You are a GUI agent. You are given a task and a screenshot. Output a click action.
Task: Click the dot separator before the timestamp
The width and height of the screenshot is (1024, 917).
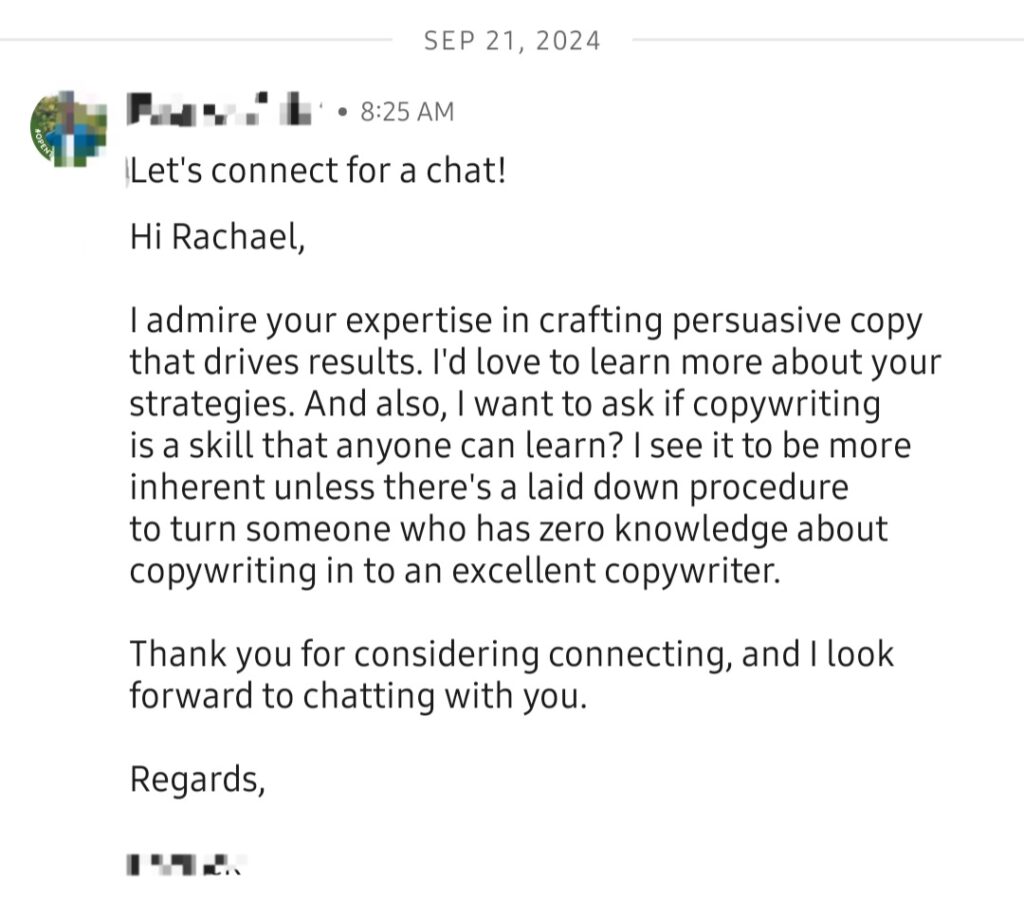[x=342, y=112]
